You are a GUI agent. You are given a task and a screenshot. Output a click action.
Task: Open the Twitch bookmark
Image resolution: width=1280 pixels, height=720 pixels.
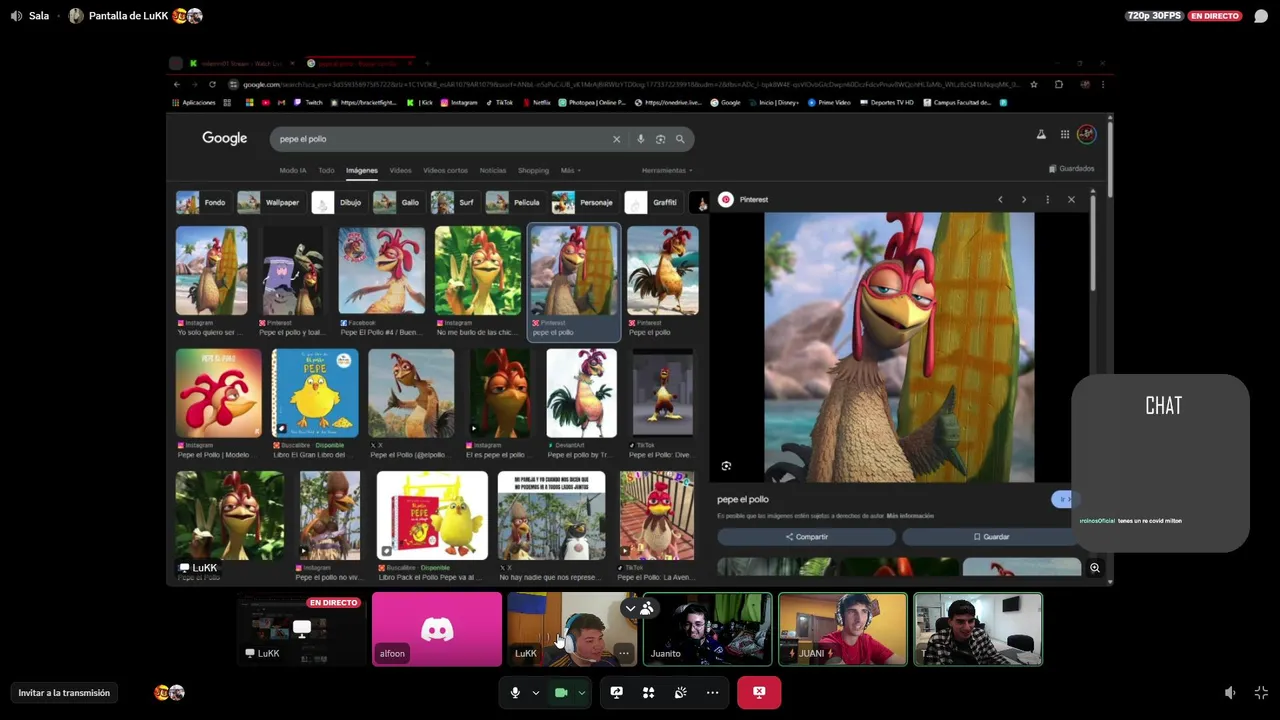(x=307, y=102)
